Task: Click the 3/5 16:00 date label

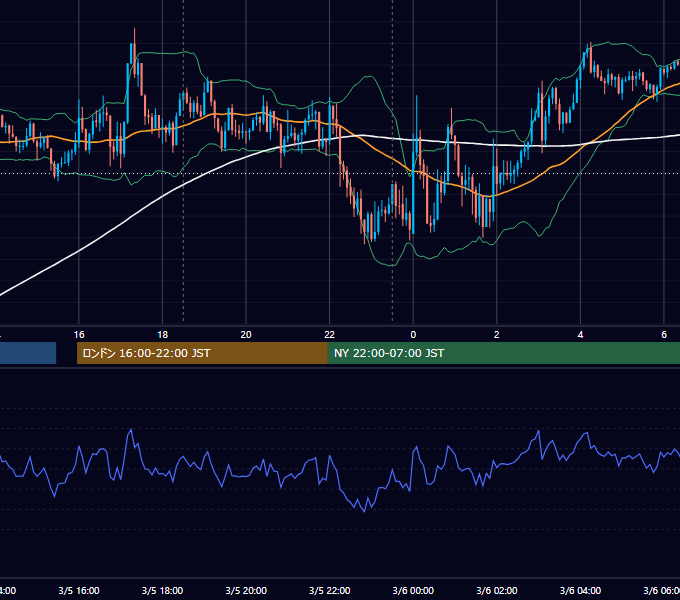Action: click(x=79, y=590)
